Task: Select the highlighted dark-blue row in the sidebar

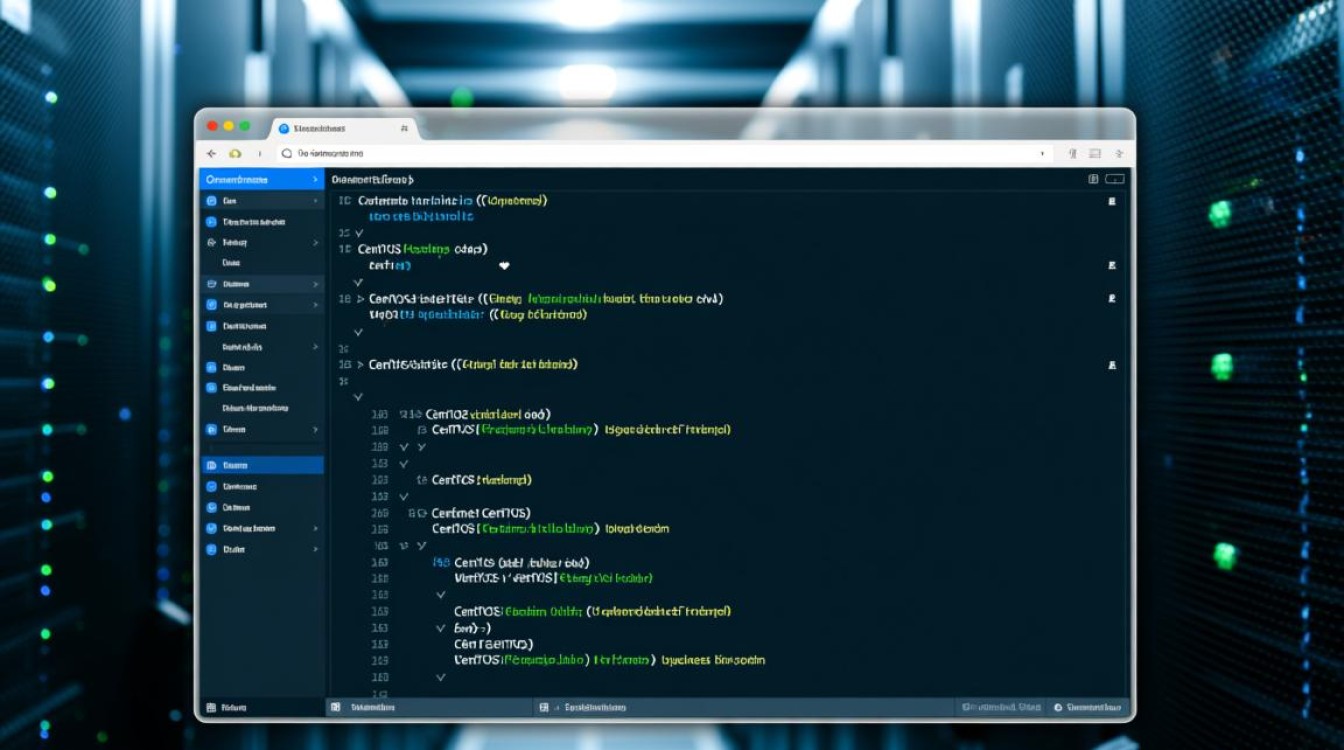Action: click(262, 465)
